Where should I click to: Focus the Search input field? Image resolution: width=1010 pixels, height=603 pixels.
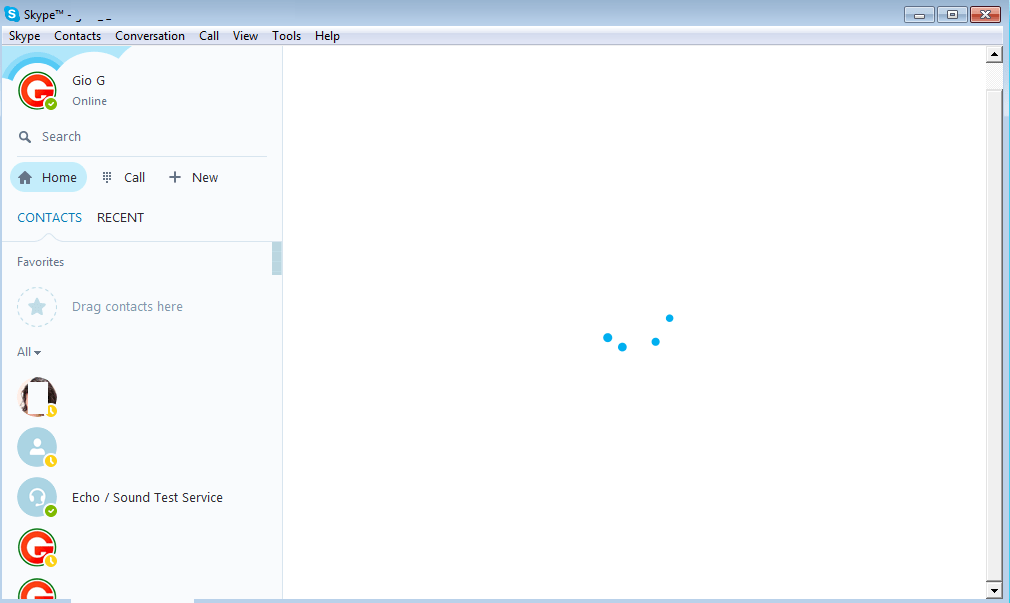(142, 137)
